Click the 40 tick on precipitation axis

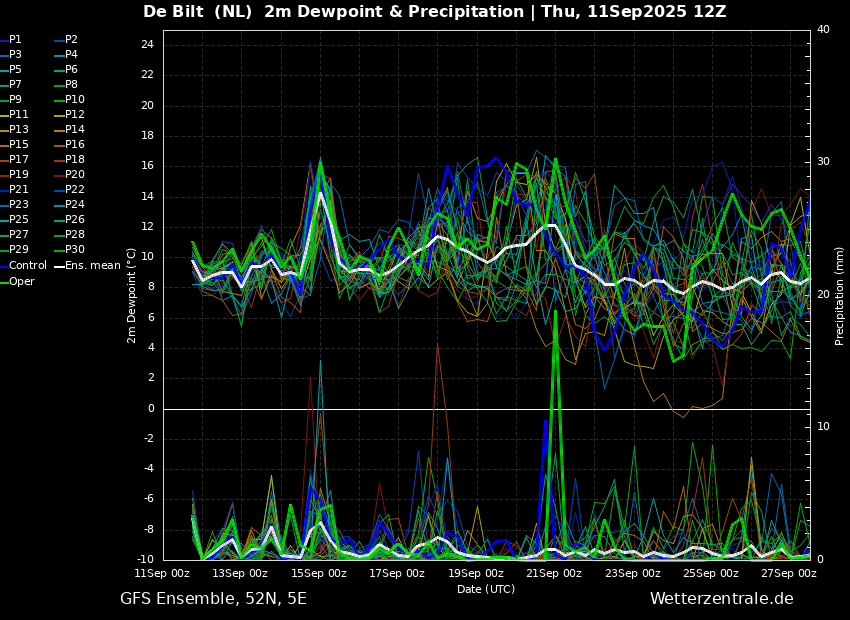[x=823, y=29]
